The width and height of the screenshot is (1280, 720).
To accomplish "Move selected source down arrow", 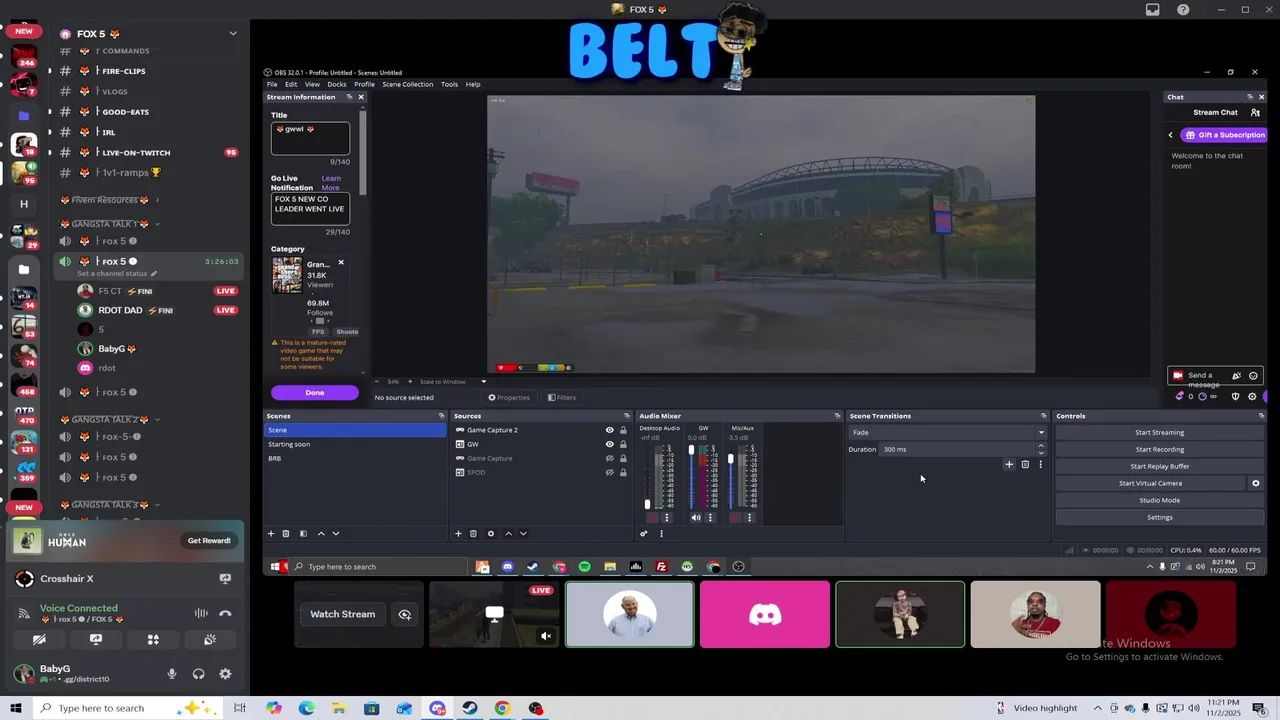I will click(523, 533).
